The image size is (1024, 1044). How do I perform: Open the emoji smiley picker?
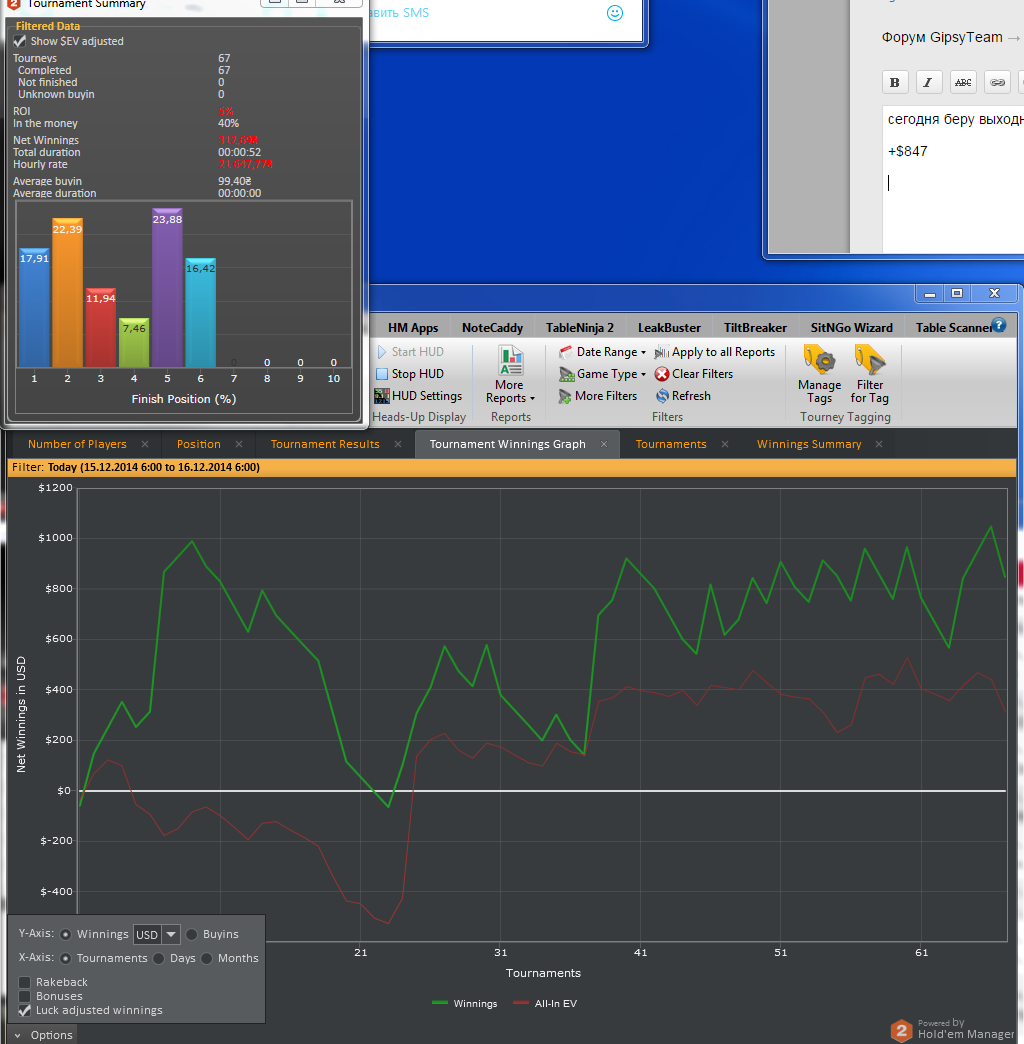click(615, 13)
